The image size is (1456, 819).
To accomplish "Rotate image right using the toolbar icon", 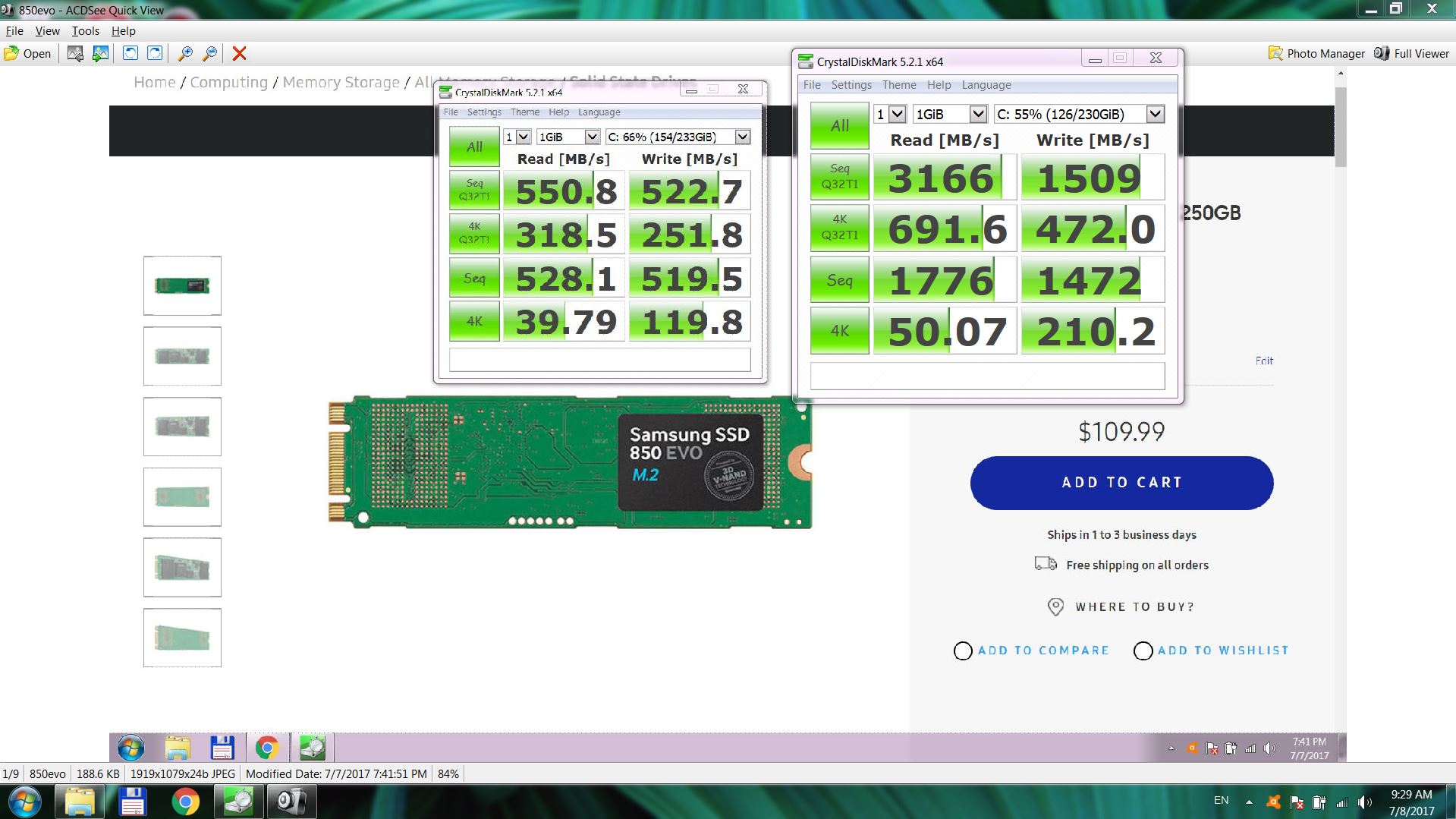I will pos(155,53).
